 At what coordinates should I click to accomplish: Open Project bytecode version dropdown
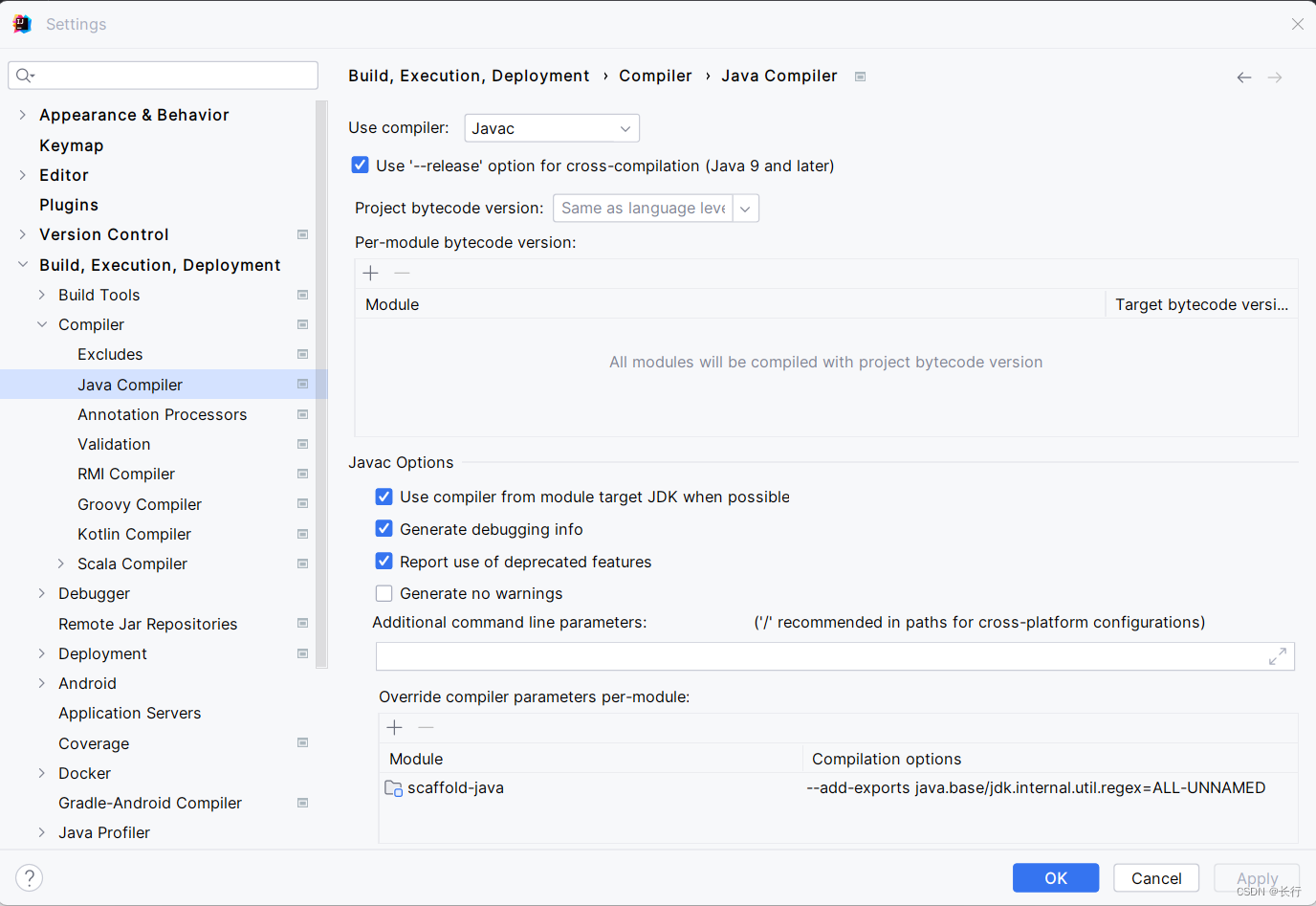[656, 209]
